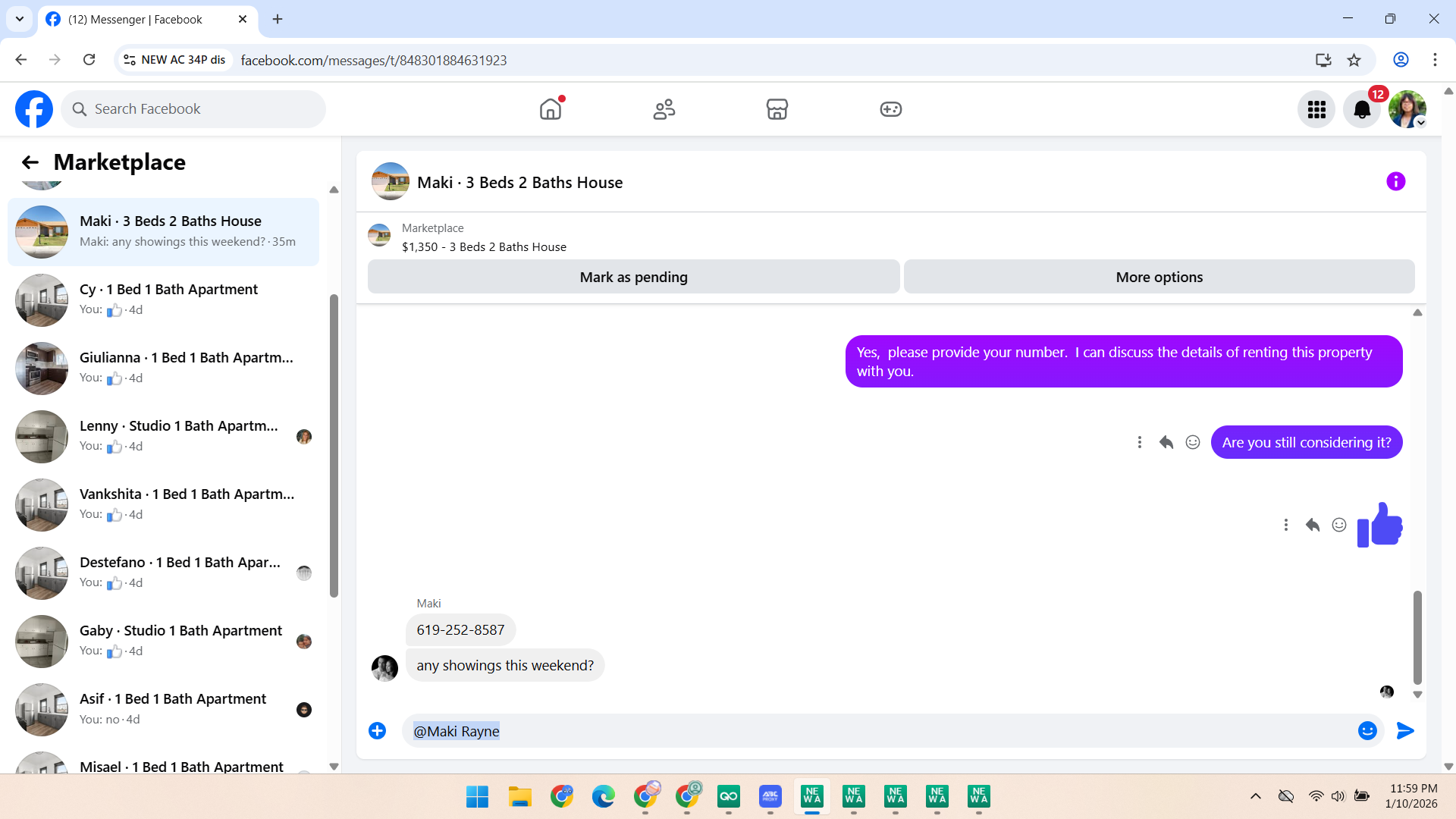Open Marketplace storefront icon in top navigation
Screen dimensions: 1456x819
777,109
